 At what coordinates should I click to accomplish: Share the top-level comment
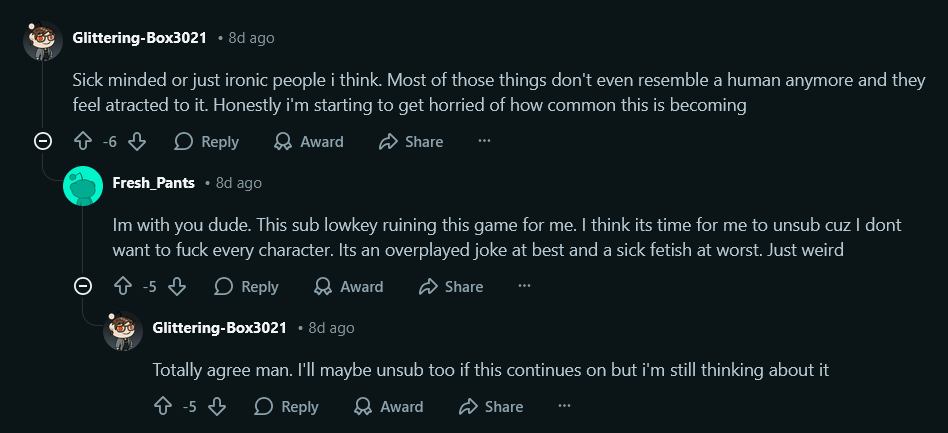(411, 142)
